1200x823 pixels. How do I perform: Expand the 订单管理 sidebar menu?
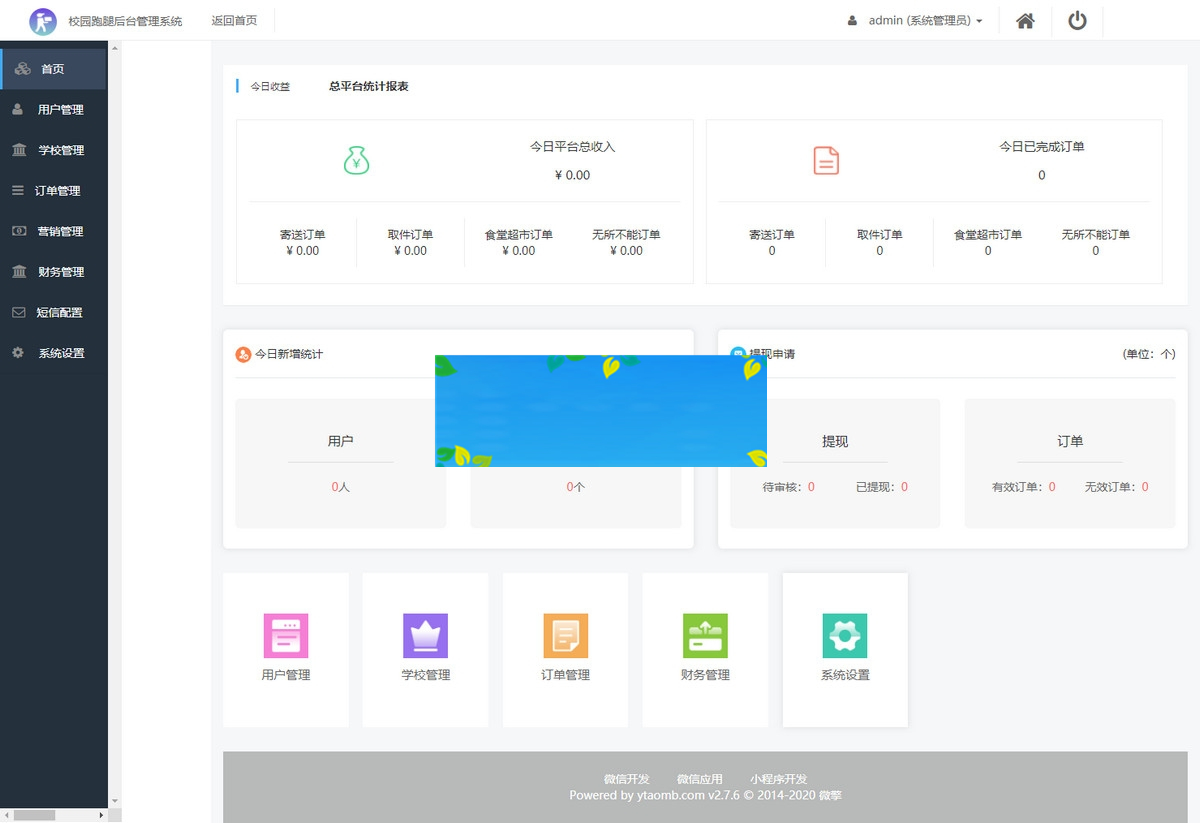[54, 190]
